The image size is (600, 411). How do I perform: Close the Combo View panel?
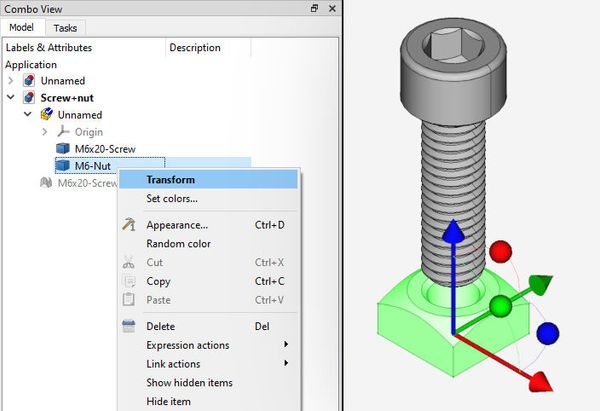click(332, 8)
